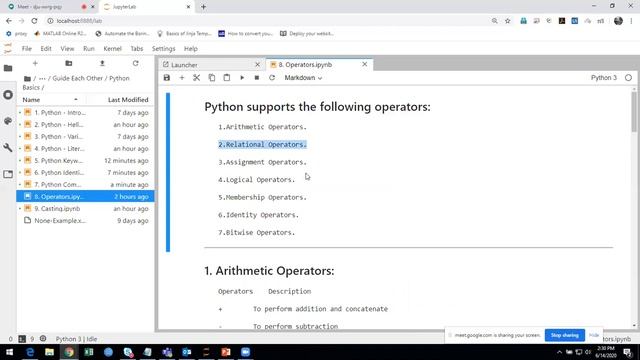640x360 pixels.
Task: Open cell type dropdown showing Markdown
Action: click(x=303, y=78)
